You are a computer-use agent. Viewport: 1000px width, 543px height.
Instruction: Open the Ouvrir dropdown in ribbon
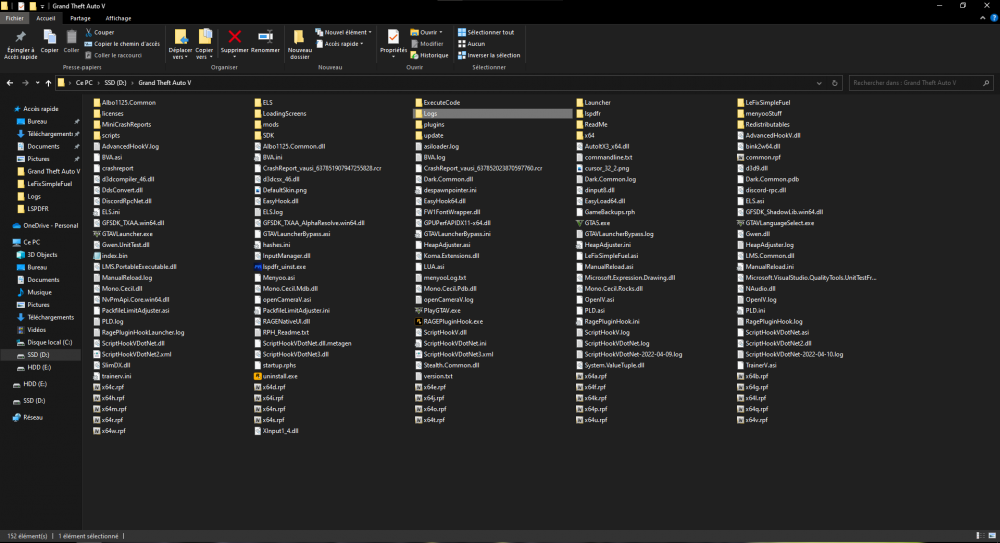pos(426,32)
